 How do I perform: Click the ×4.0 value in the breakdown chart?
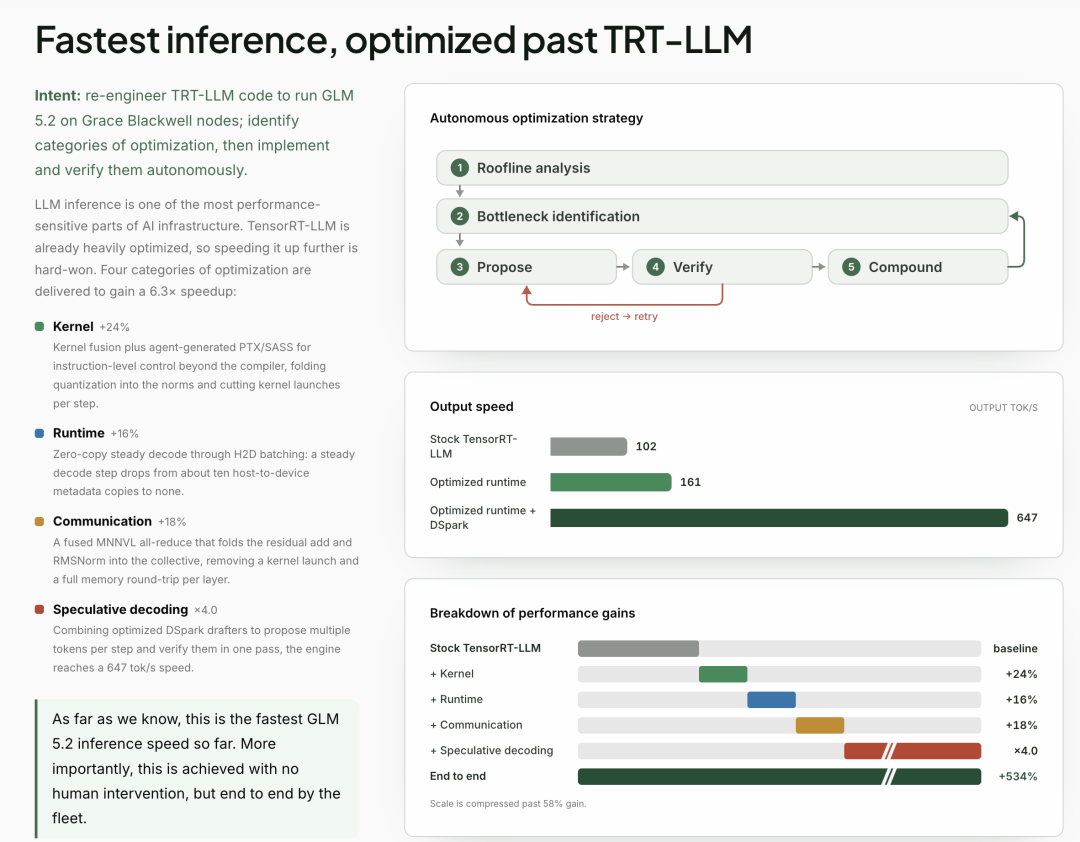click(1026, 750)
